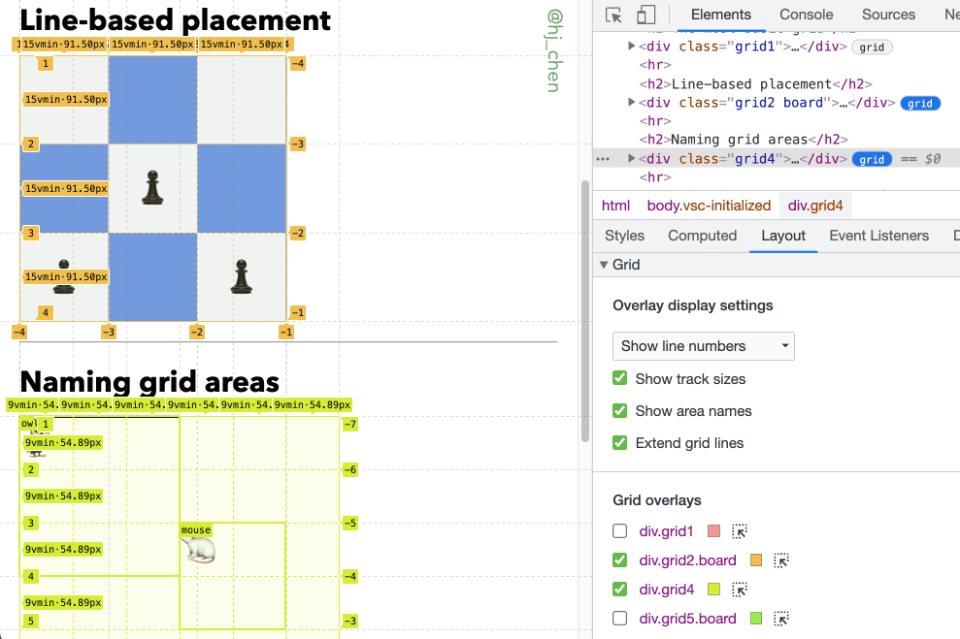Click highlight-element icon next to div.grid4
960x639 pixels.
740,590
